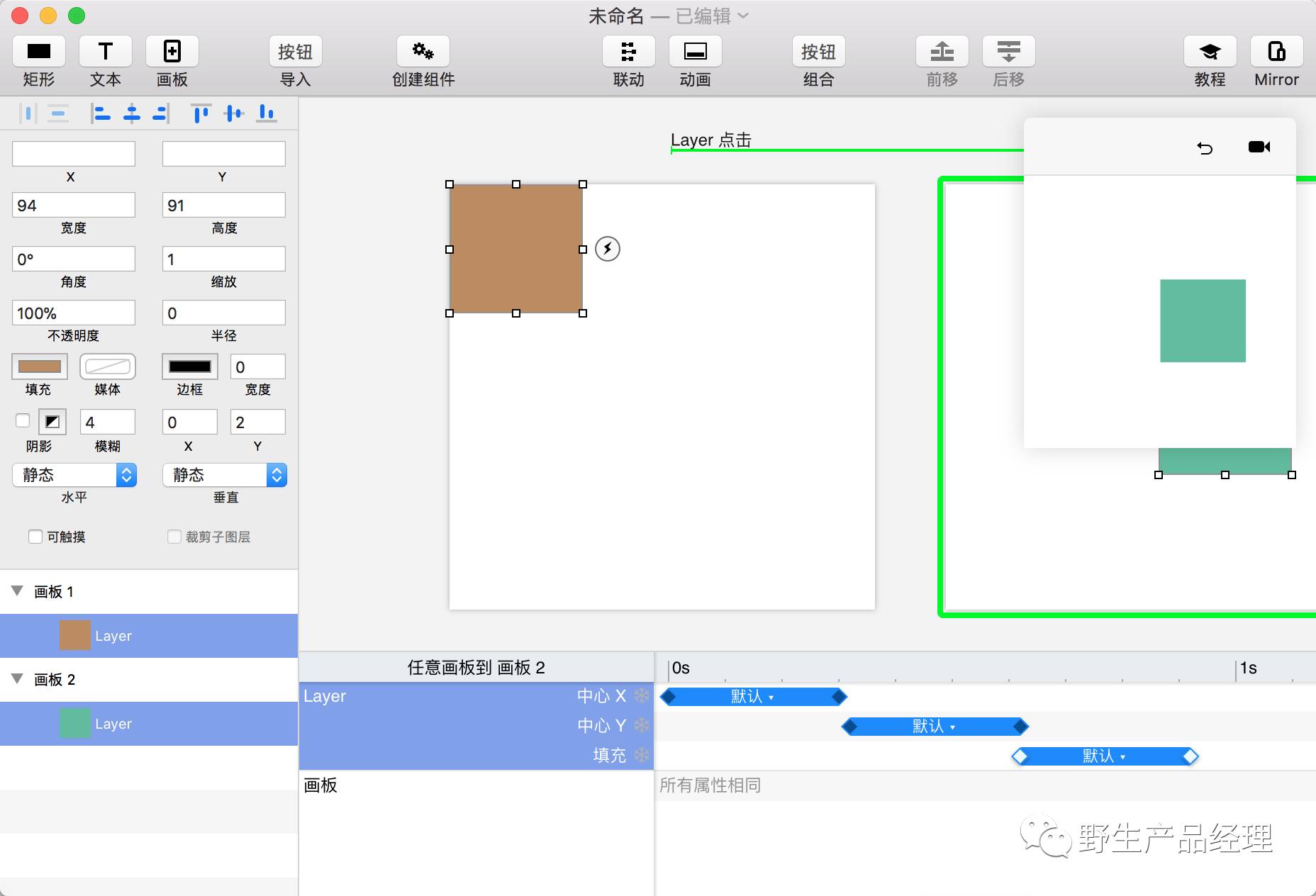1316x896 pixels.
Task: Click the 模糊 blur value field
Action: 108,422
